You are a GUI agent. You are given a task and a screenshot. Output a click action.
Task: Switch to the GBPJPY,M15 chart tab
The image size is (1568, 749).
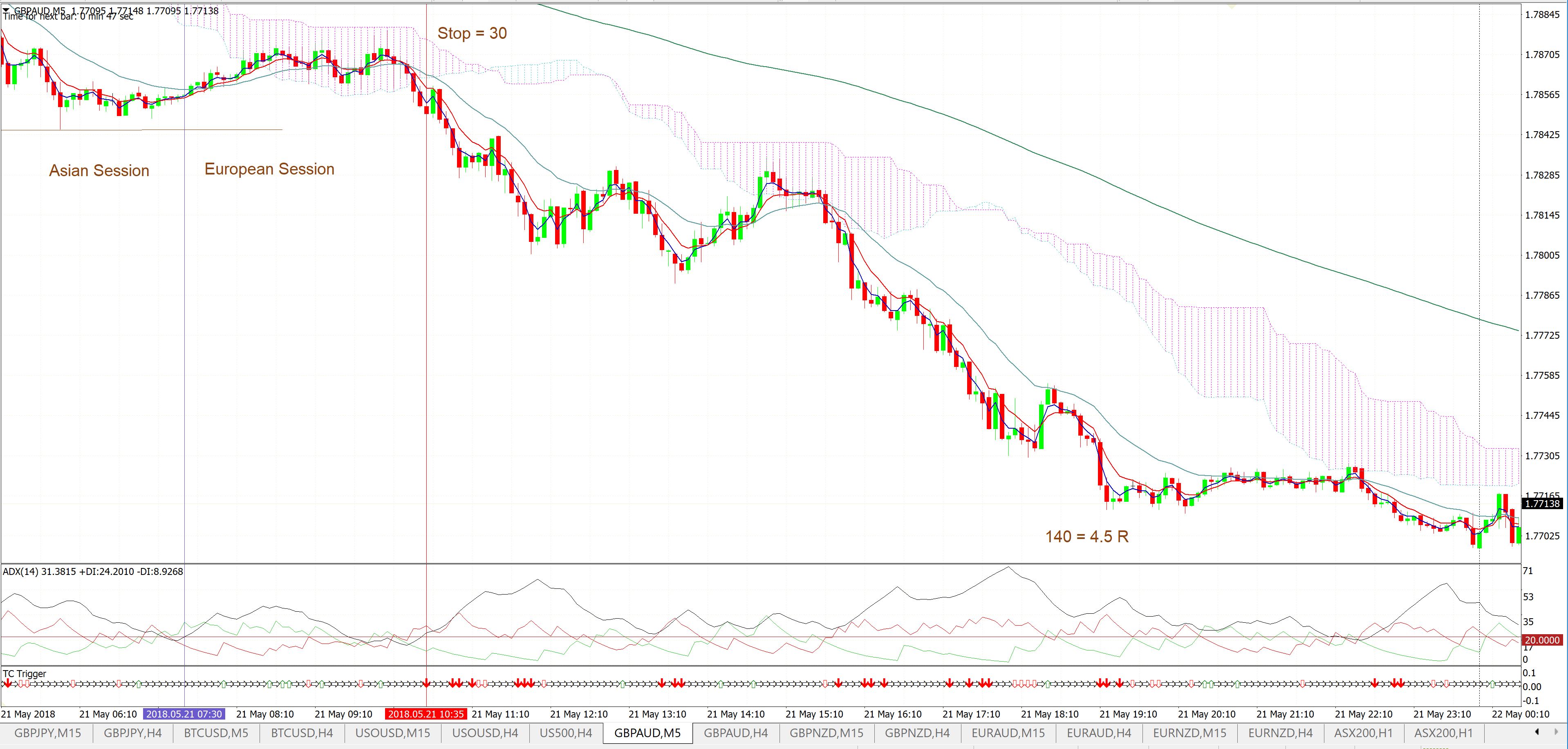coord(47,733)
